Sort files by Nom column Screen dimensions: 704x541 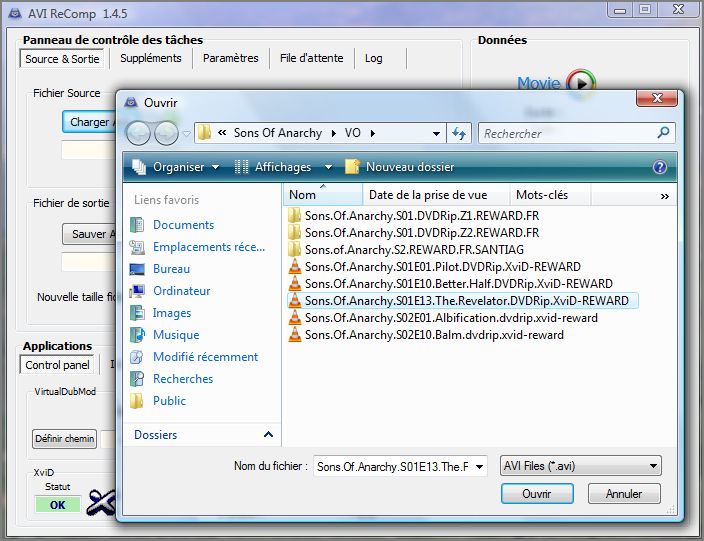(323, 195)
